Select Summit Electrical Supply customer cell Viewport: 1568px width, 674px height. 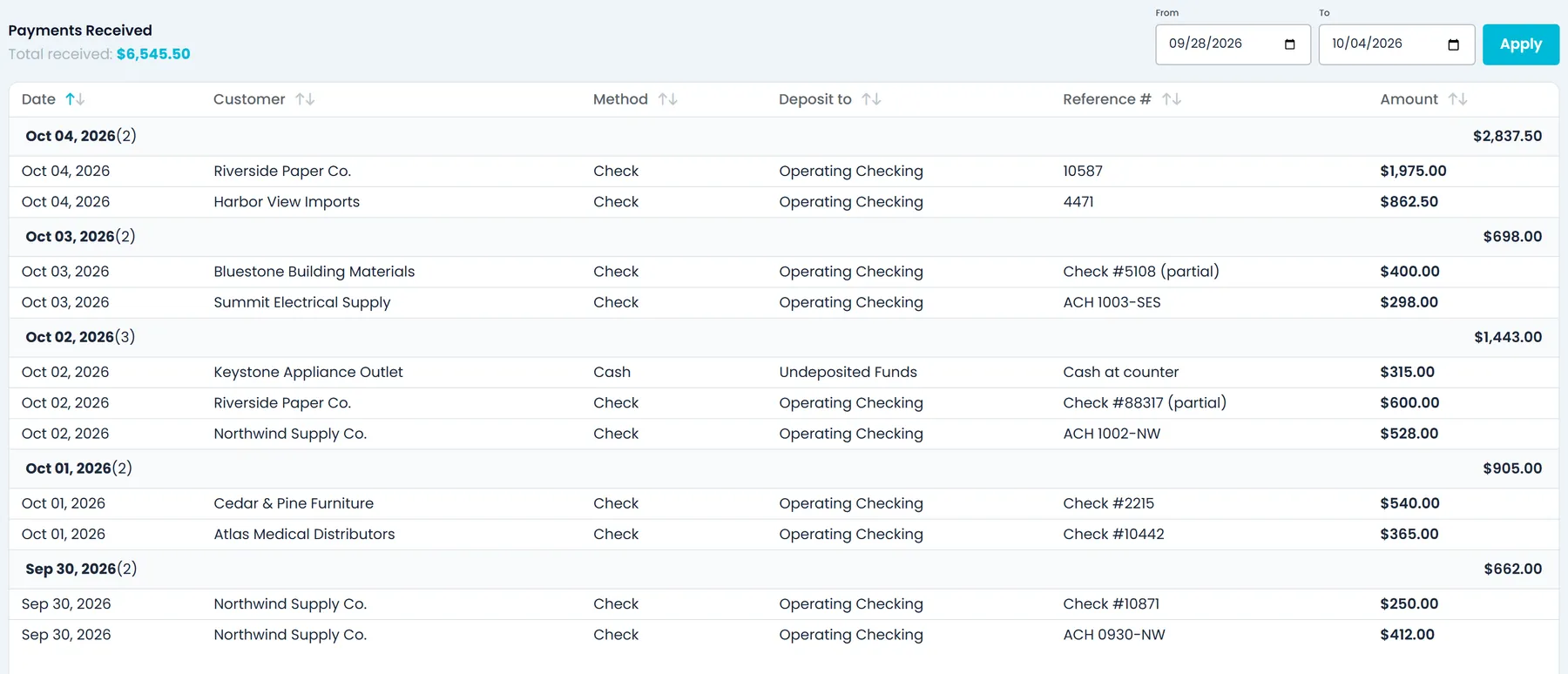tap(302, 302)
